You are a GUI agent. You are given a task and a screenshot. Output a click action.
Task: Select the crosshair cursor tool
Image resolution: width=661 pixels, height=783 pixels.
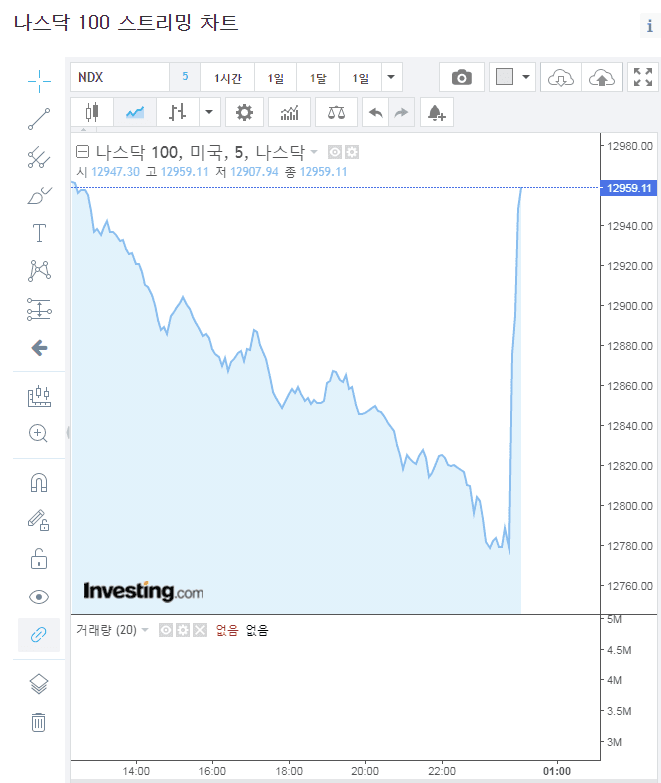39,79
